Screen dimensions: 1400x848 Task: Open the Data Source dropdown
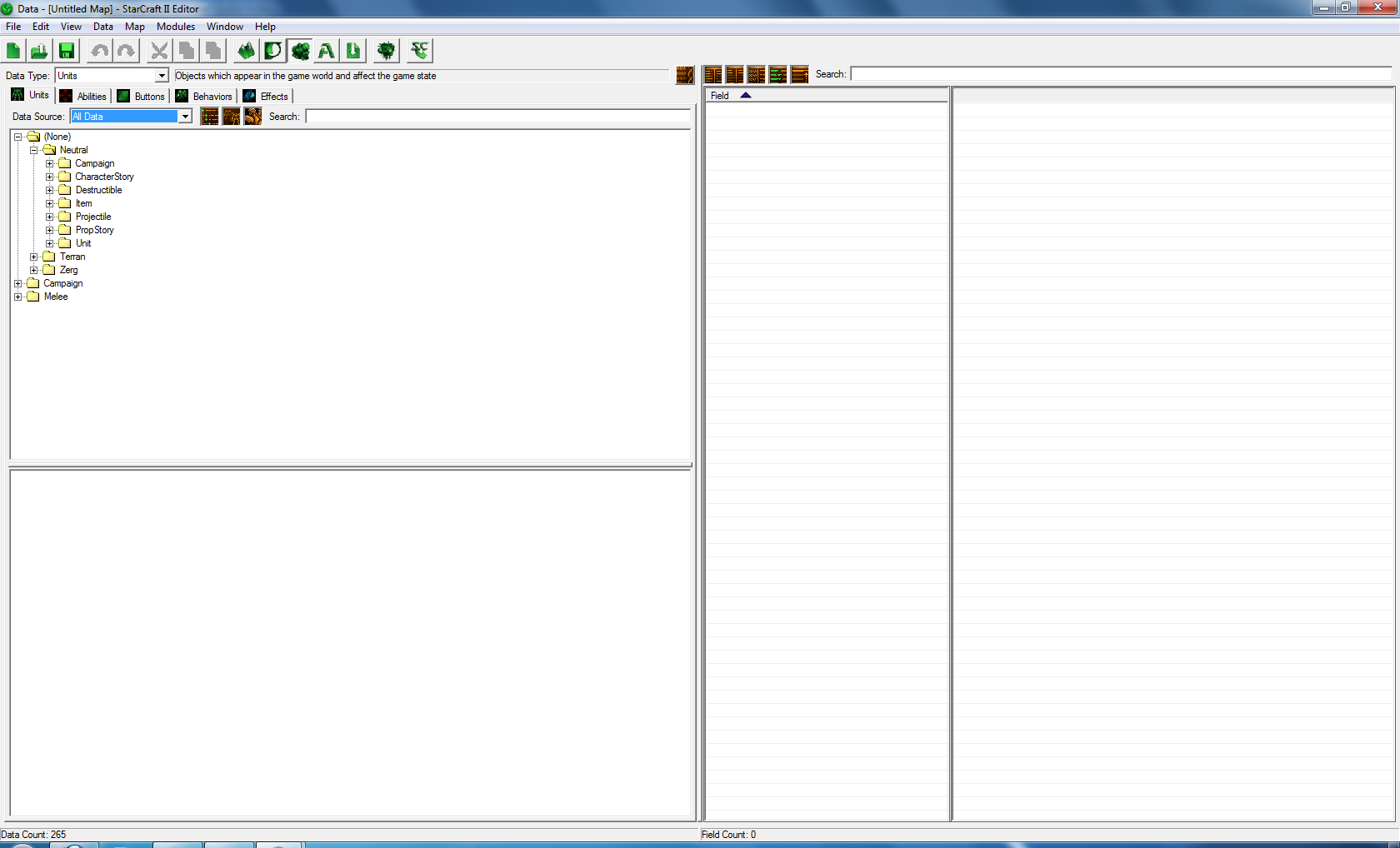point(185,117)
